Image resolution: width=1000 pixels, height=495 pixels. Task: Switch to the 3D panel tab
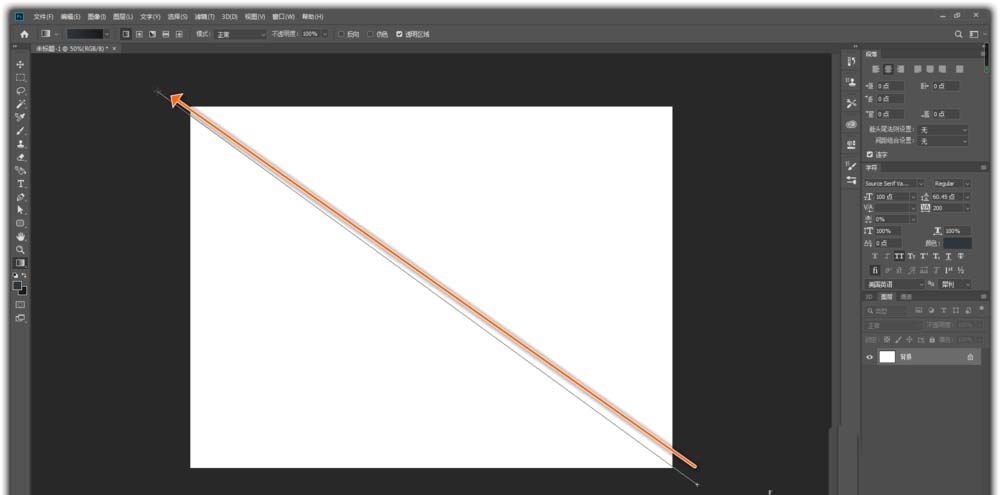pyautogui.click(x=869, y=297)
